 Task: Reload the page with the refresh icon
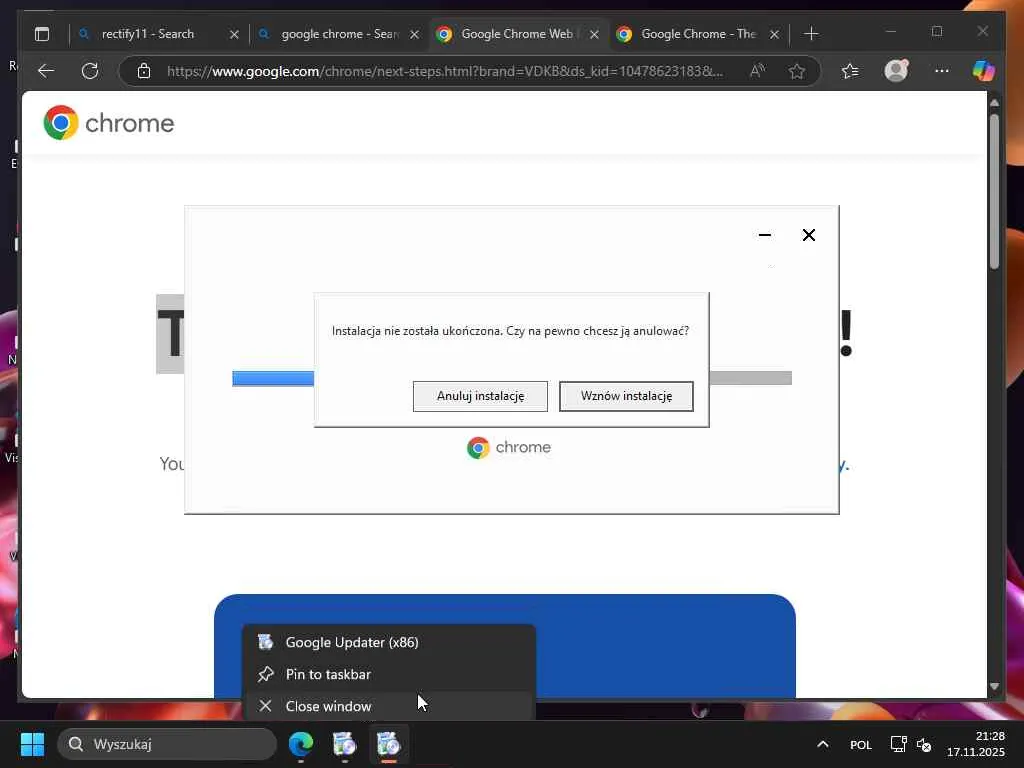pos(90,71)
